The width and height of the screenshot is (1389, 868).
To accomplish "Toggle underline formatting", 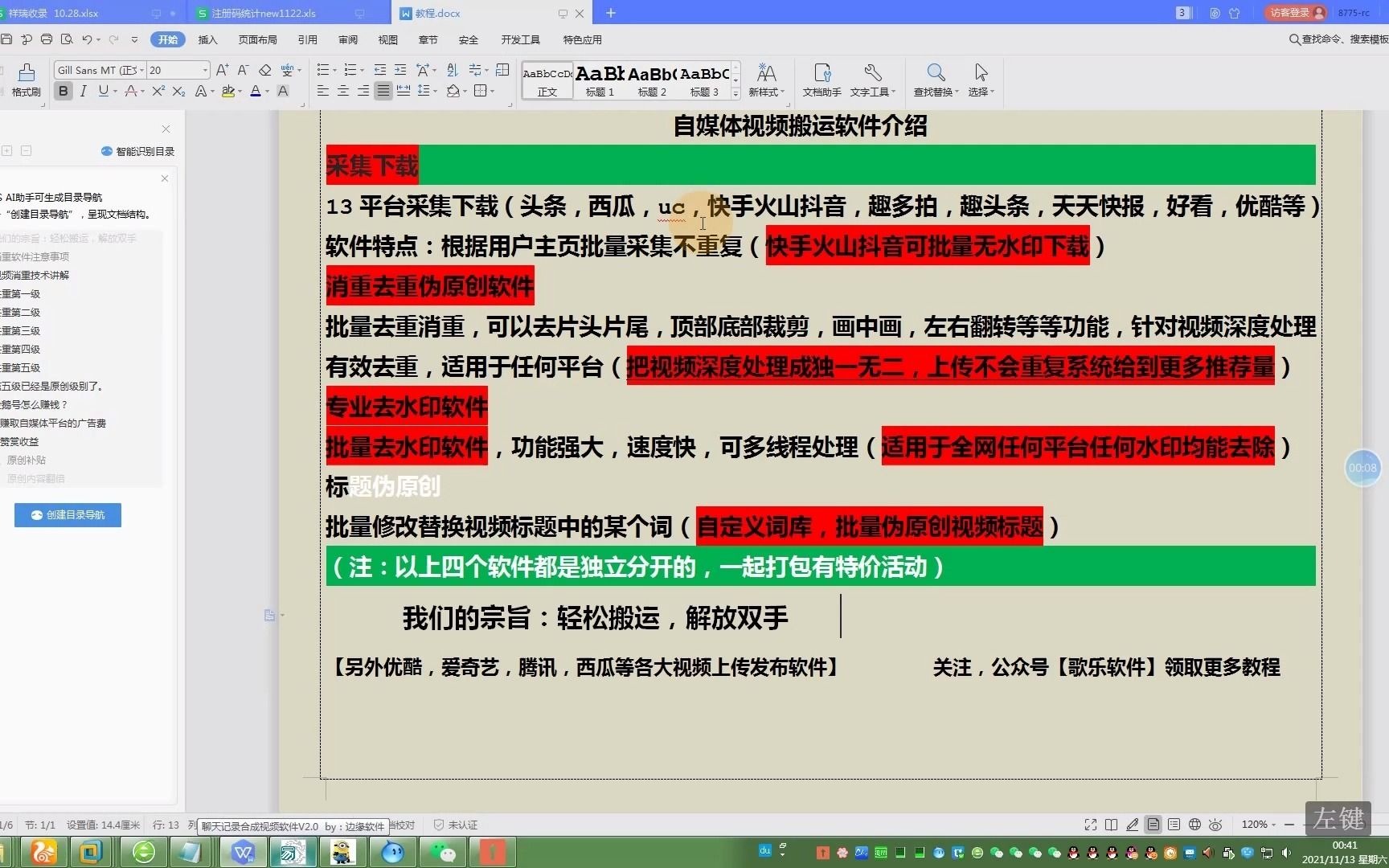I will click(x=103, y=91).
